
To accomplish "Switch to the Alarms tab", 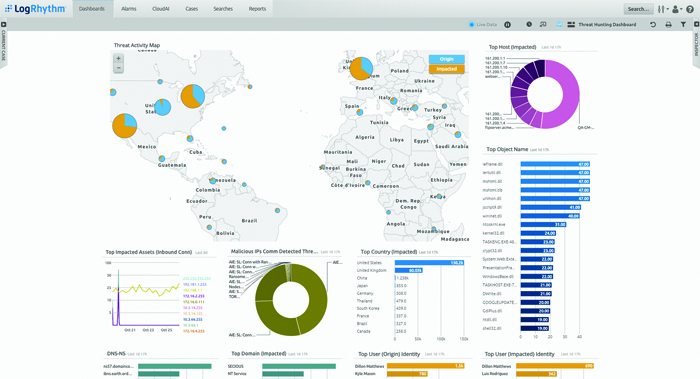I will click(129, 9).
